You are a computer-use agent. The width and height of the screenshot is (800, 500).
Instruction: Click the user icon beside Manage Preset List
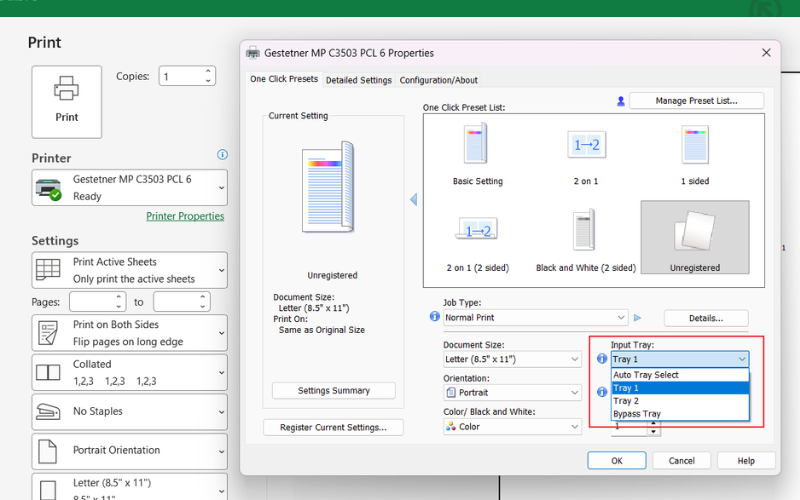(x=621, y=102)
